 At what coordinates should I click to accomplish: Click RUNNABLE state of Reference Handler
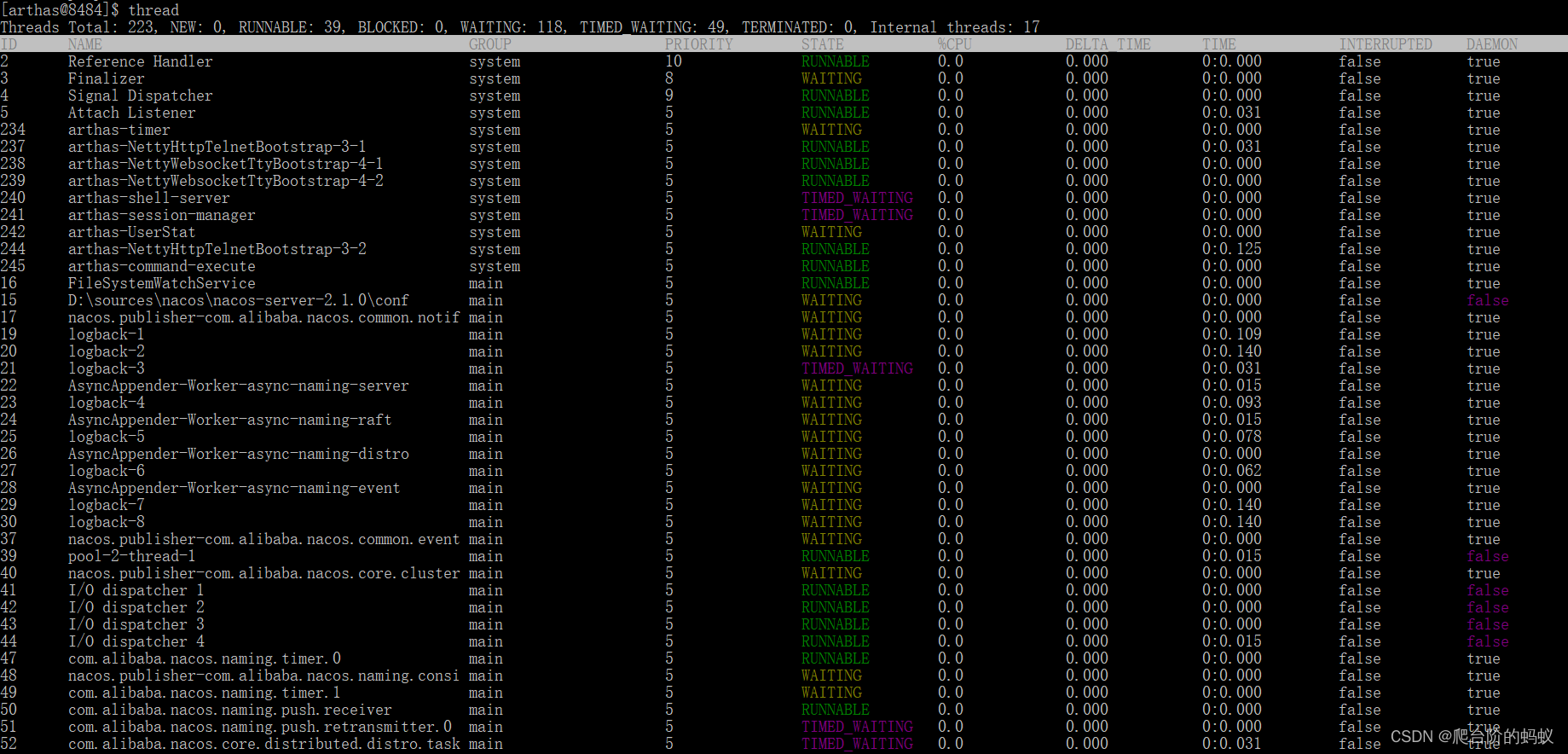tap(836, 61)
